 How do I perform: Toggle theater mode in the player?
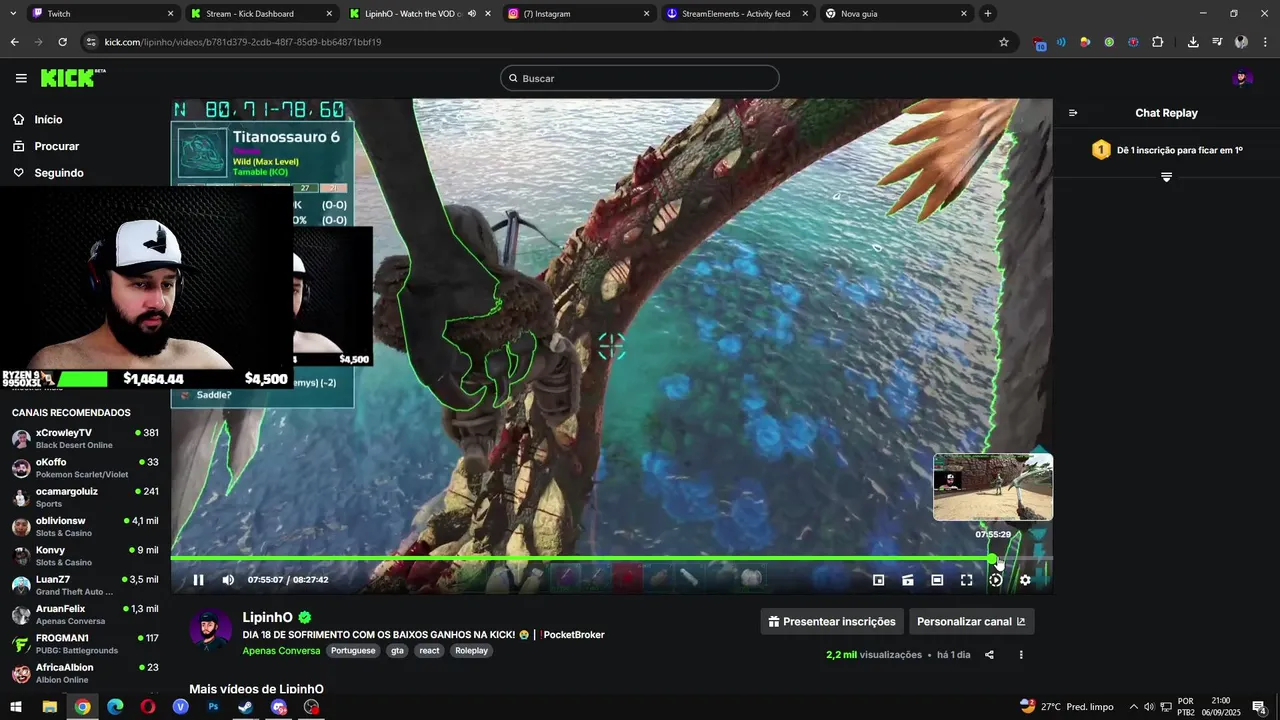[937, 580]
